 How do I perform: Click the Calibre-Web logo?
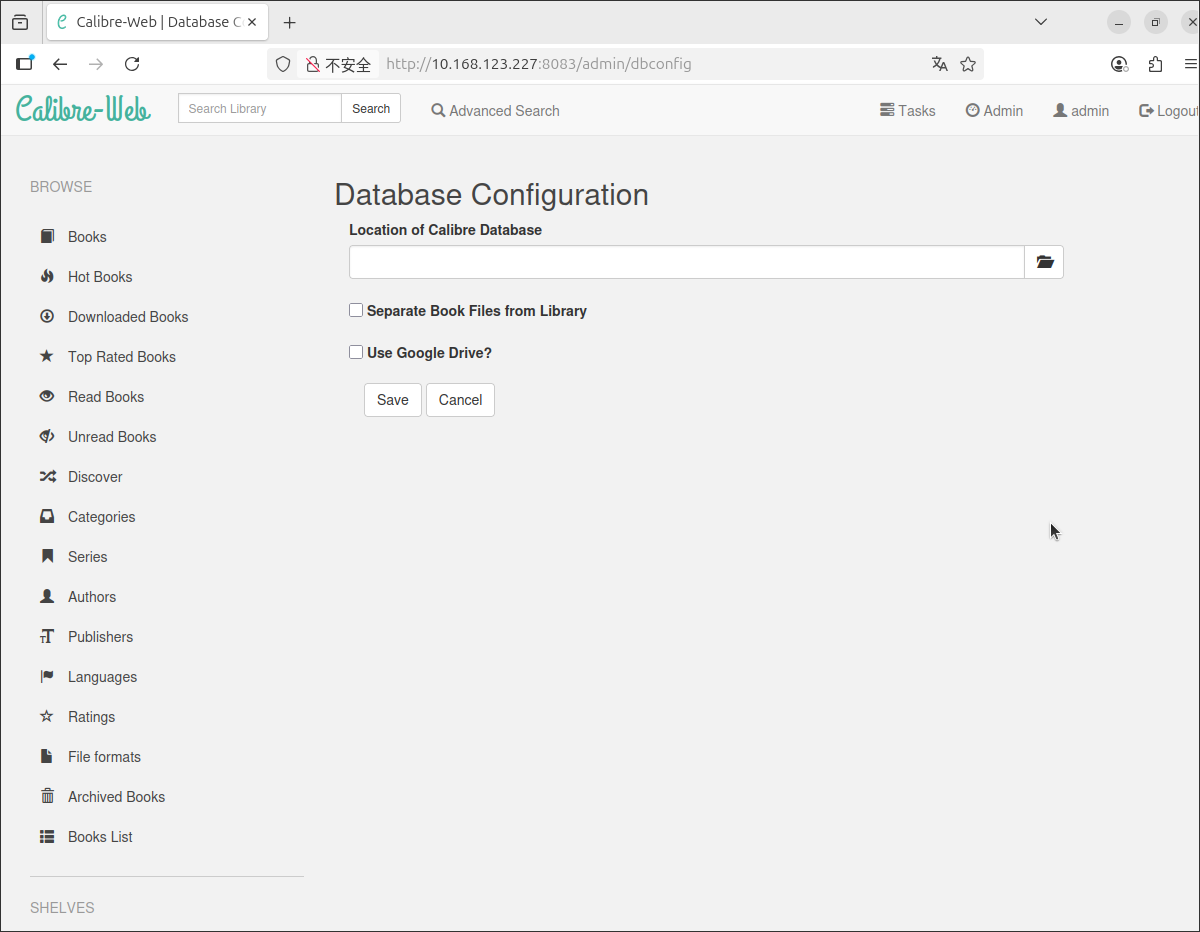pos(83,109)
